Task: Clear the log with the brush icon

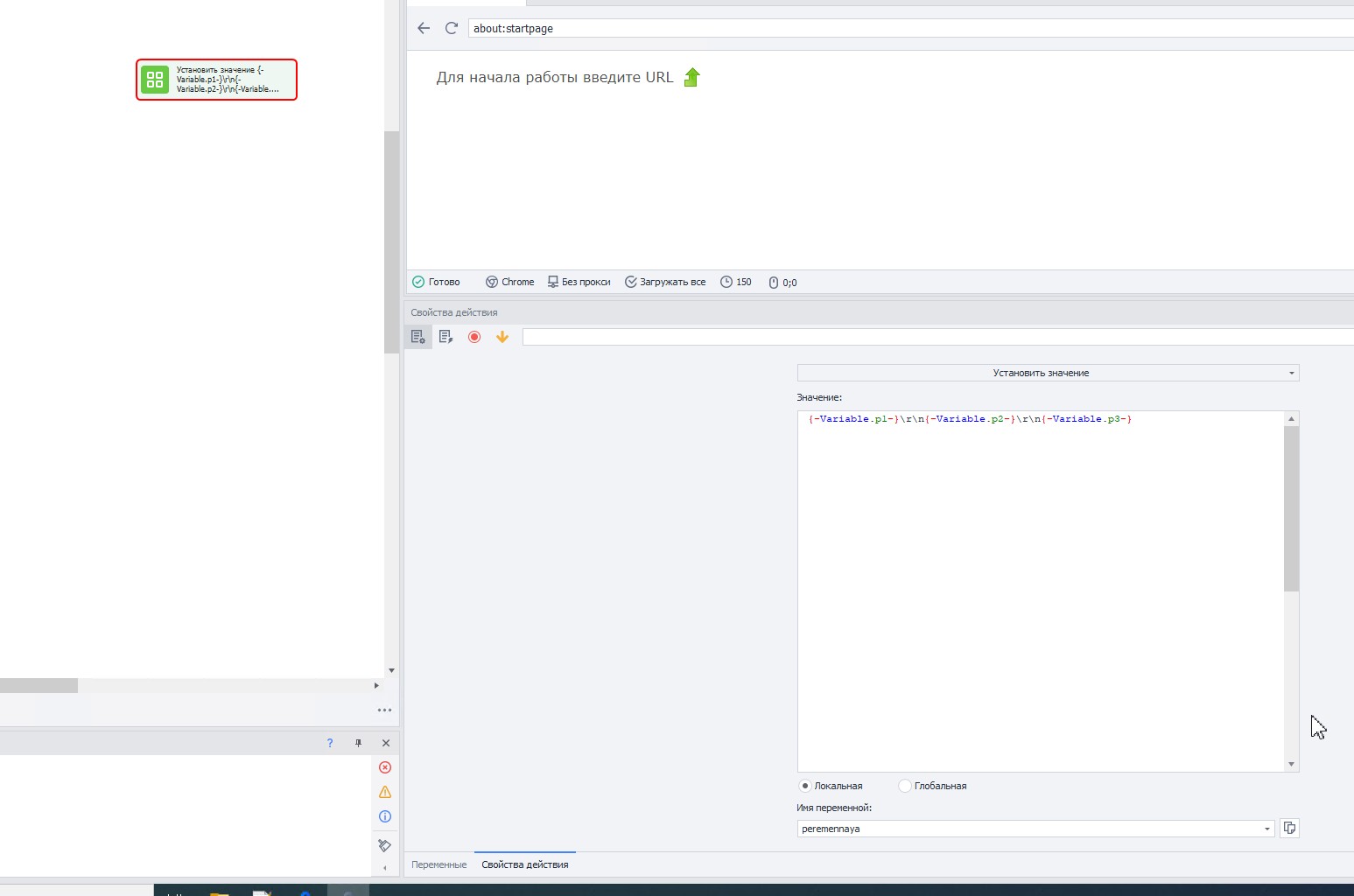Action: (384, 845)
